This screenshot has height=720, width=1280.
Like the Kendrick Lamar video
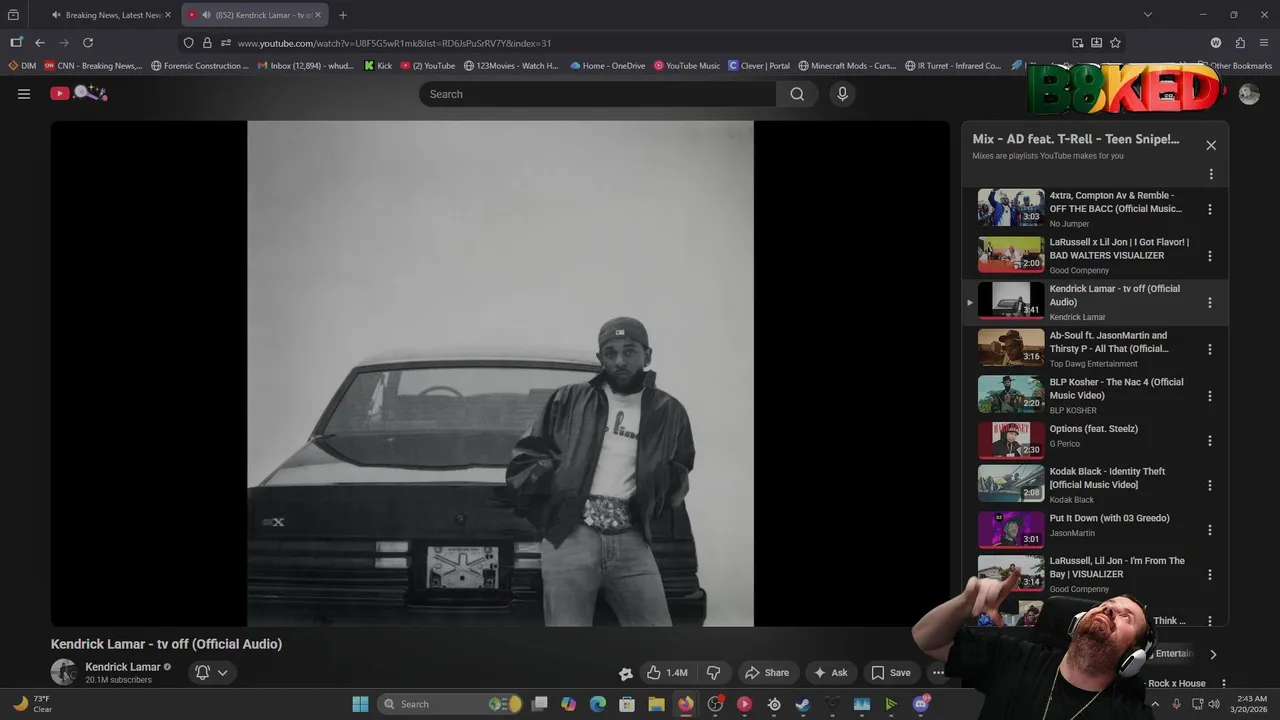click(666, 673)
